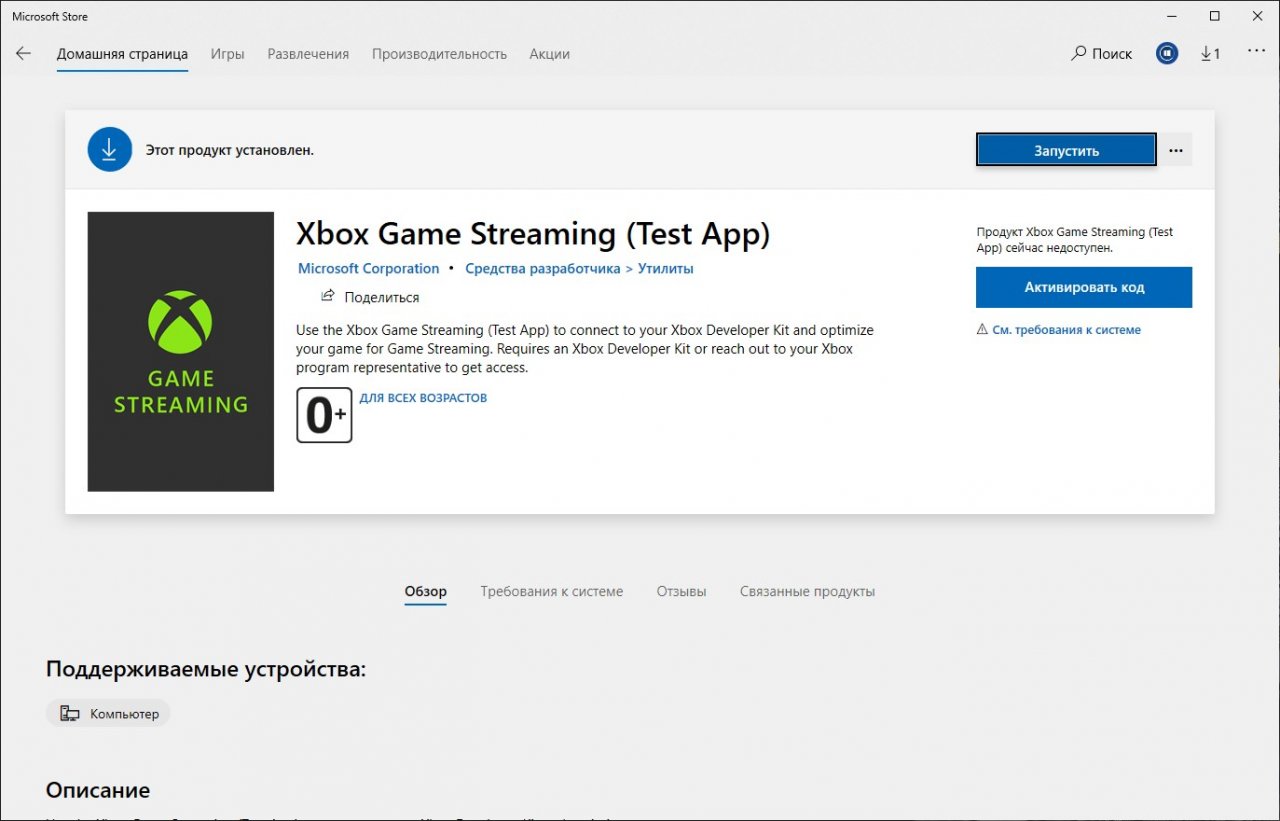Open the Средства разработчика category link
Image resolution: width=1280 pixels, height=821 pixels.
(x=543, y=268)
